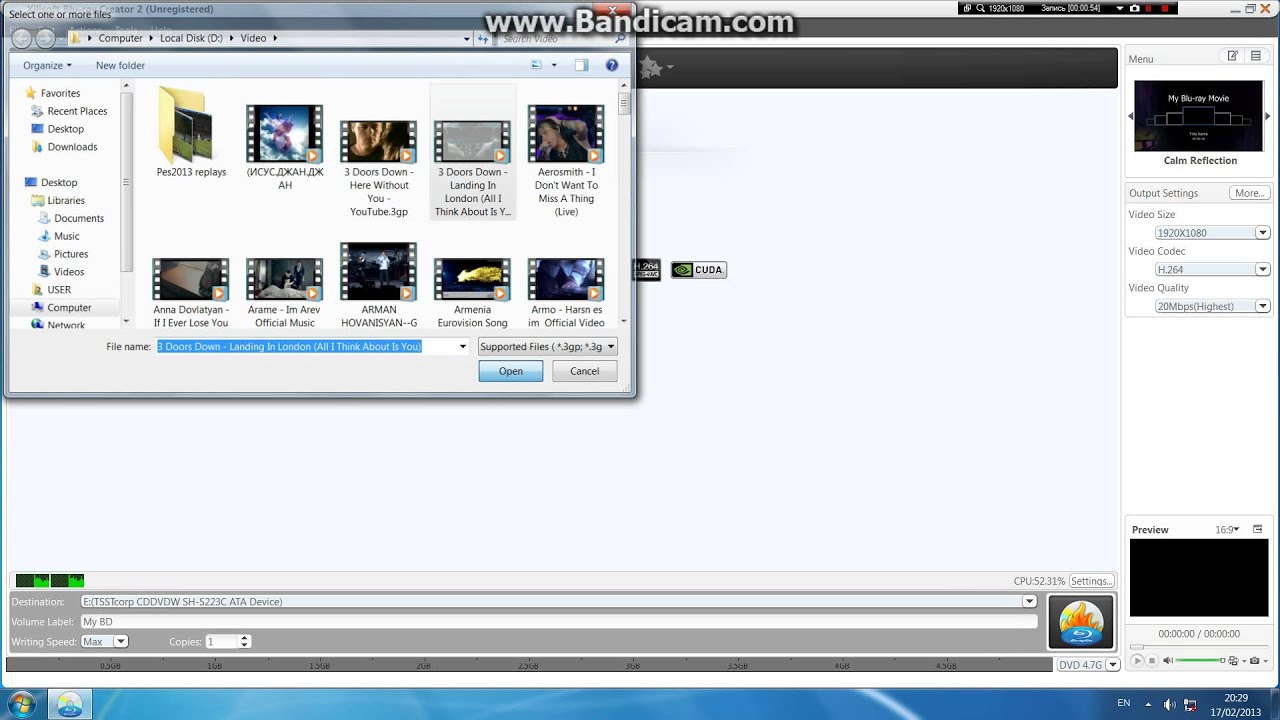The width and height of the screenshot is (1280, 720).
Task: Click the search magnifier icon
Action: pyautogui.click(x=620, y=39)
